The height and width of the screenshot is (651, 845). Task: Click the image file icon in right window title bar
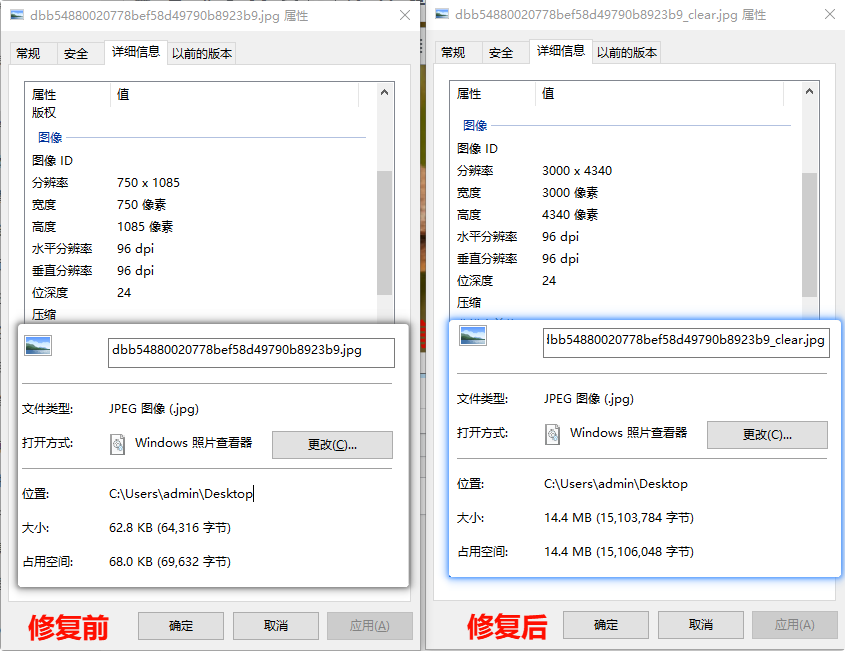442,14
